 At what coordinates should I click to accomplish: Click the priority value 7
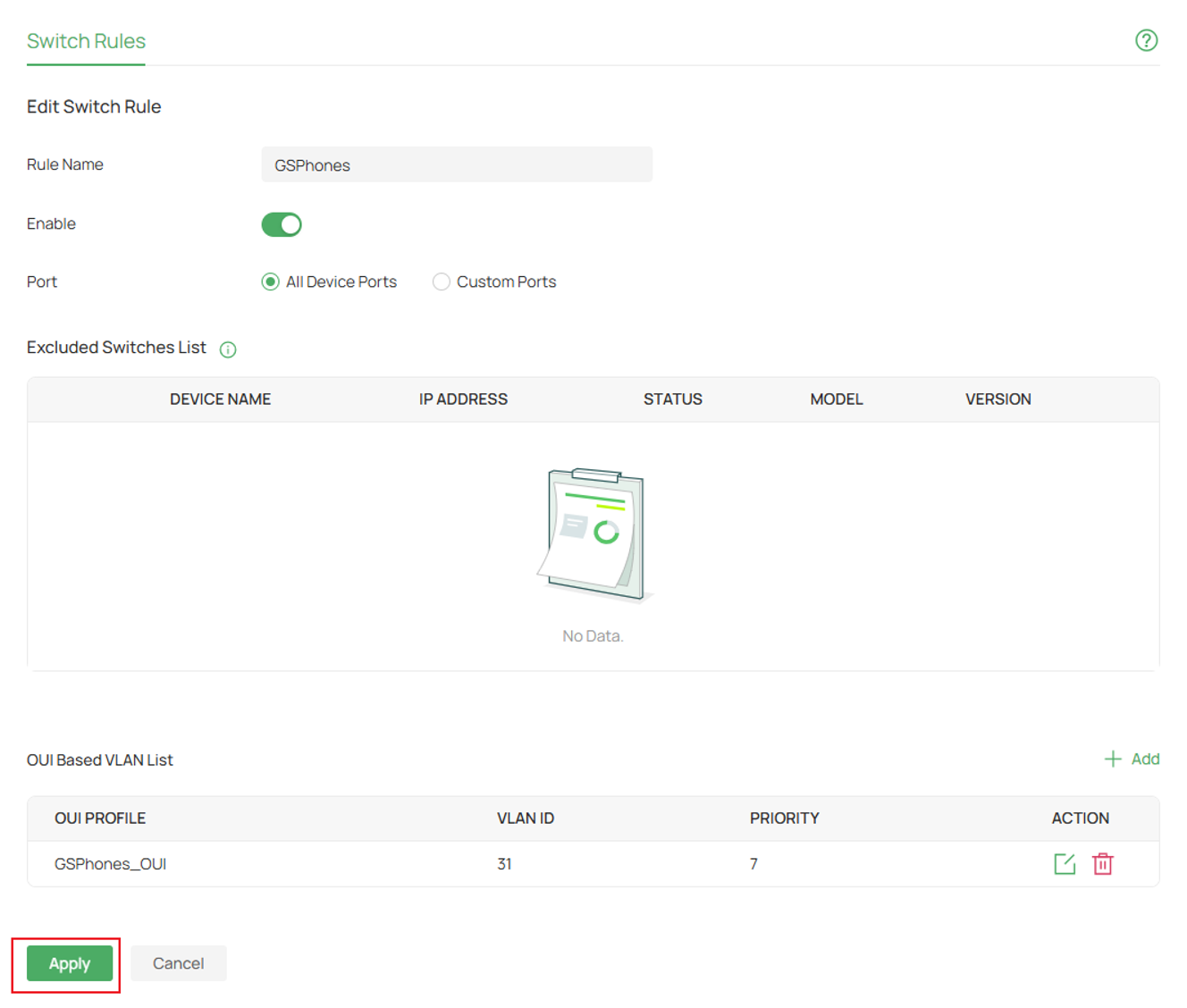tap(753, 864)
